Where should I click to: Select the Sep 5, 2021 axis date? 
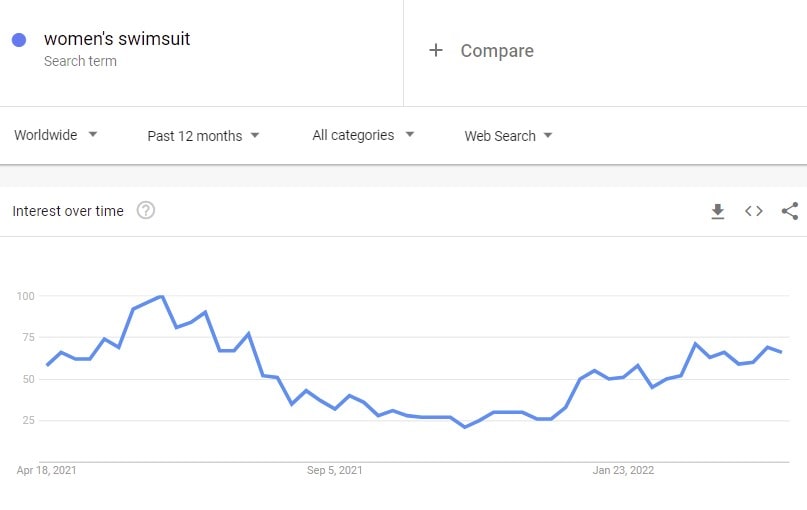coord(335,470)
